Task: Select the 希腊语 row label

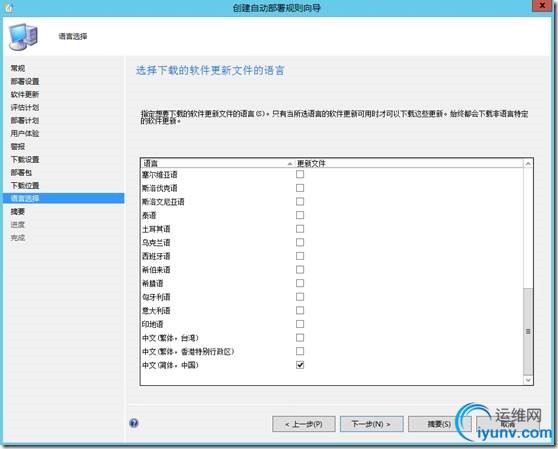Action: click(x=152, y=284)
